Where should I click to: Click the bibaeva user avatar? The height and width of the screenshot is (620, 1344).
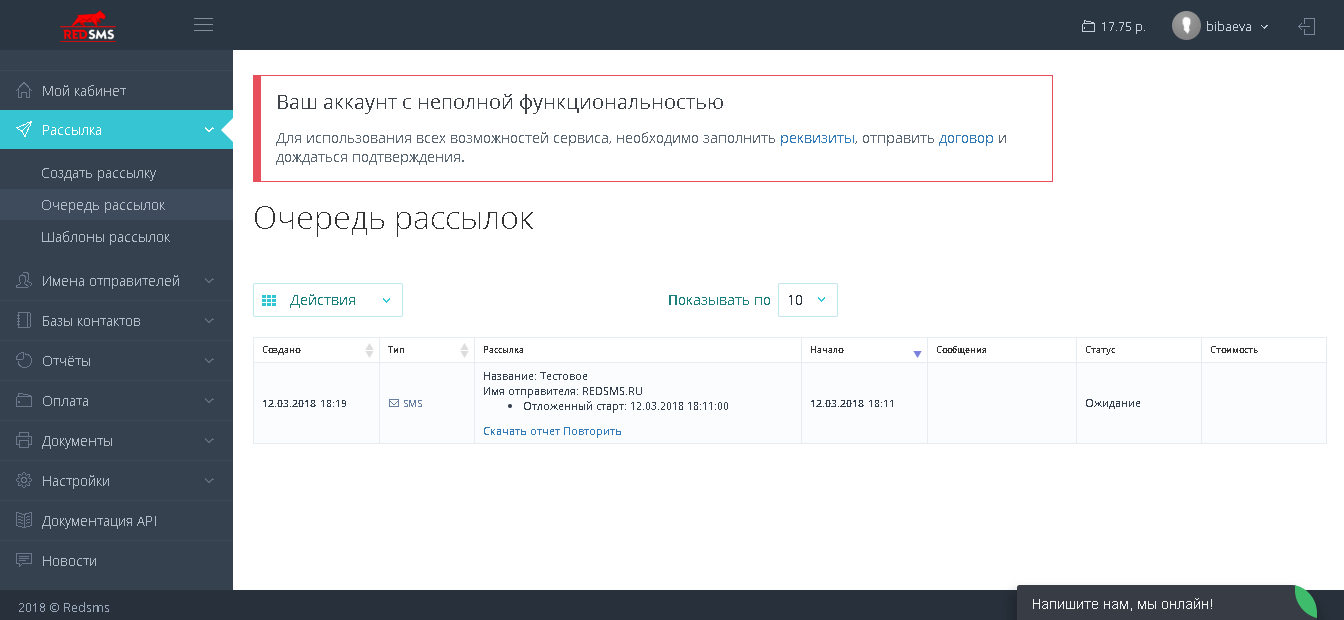pyautogui.click(x=1186, y=26)
